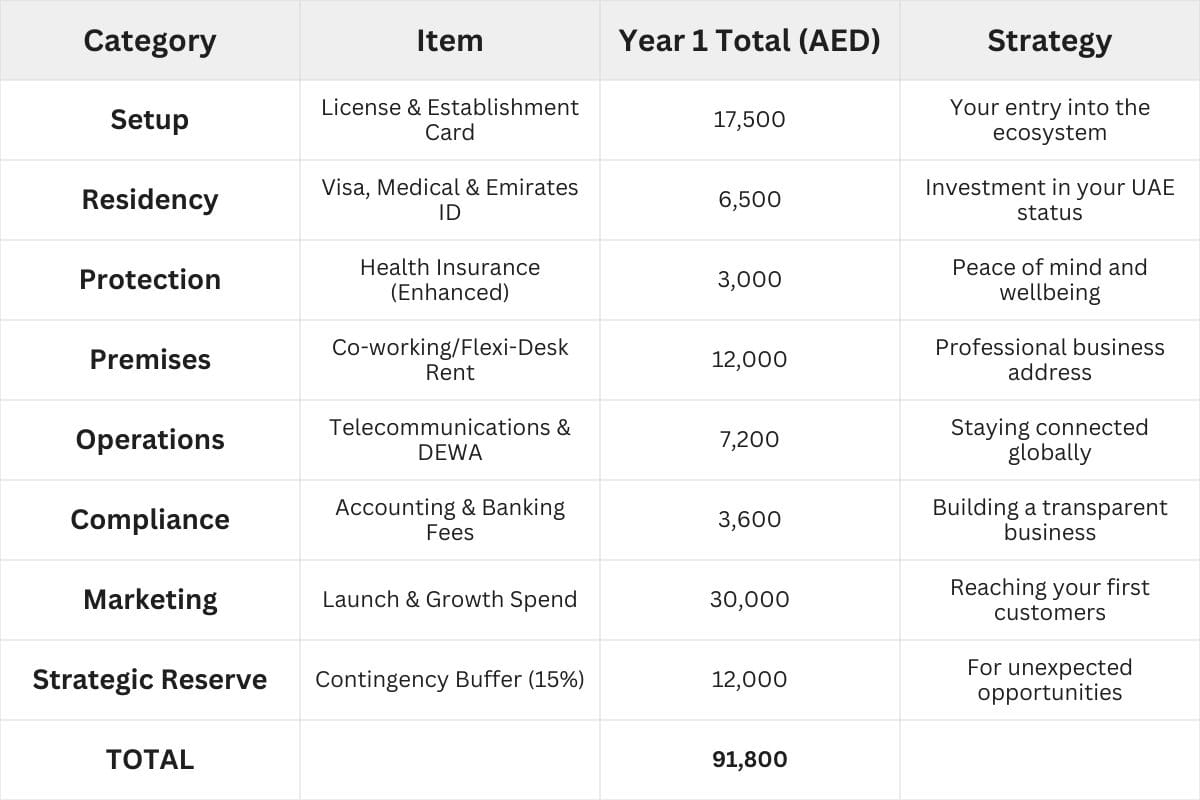Click the Health Insurance (Enhanced) cell
1200x800 pixels.
coord(449,280)
